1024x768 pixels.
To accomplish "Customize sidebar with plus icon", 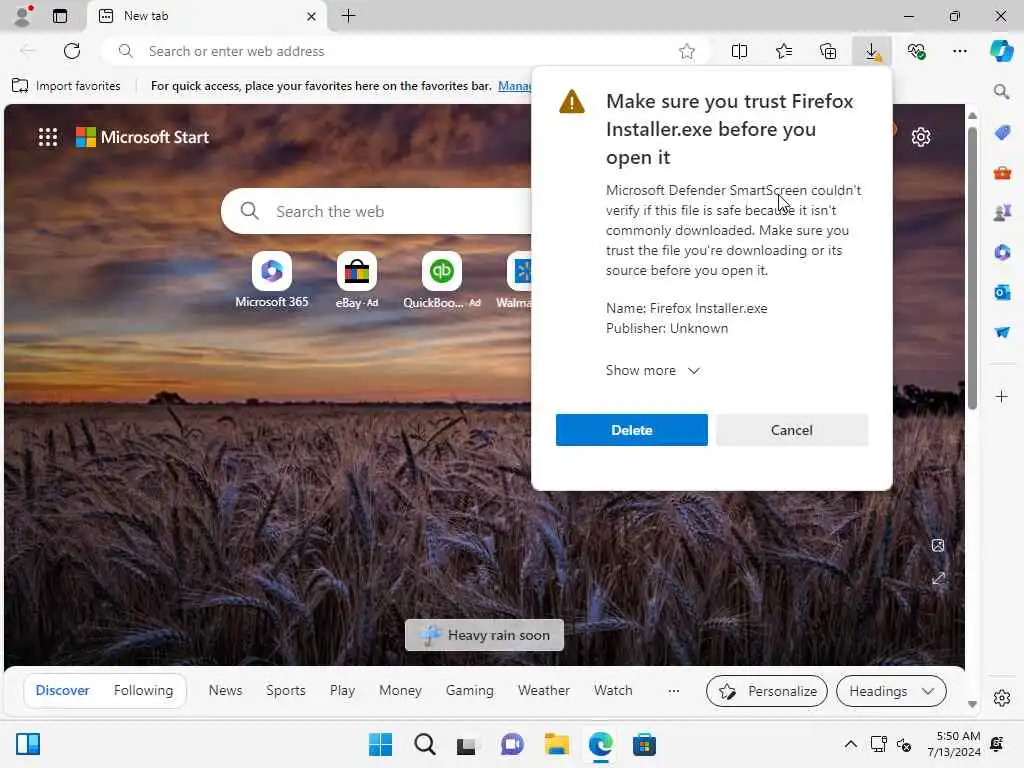I will pos(1001,396).
